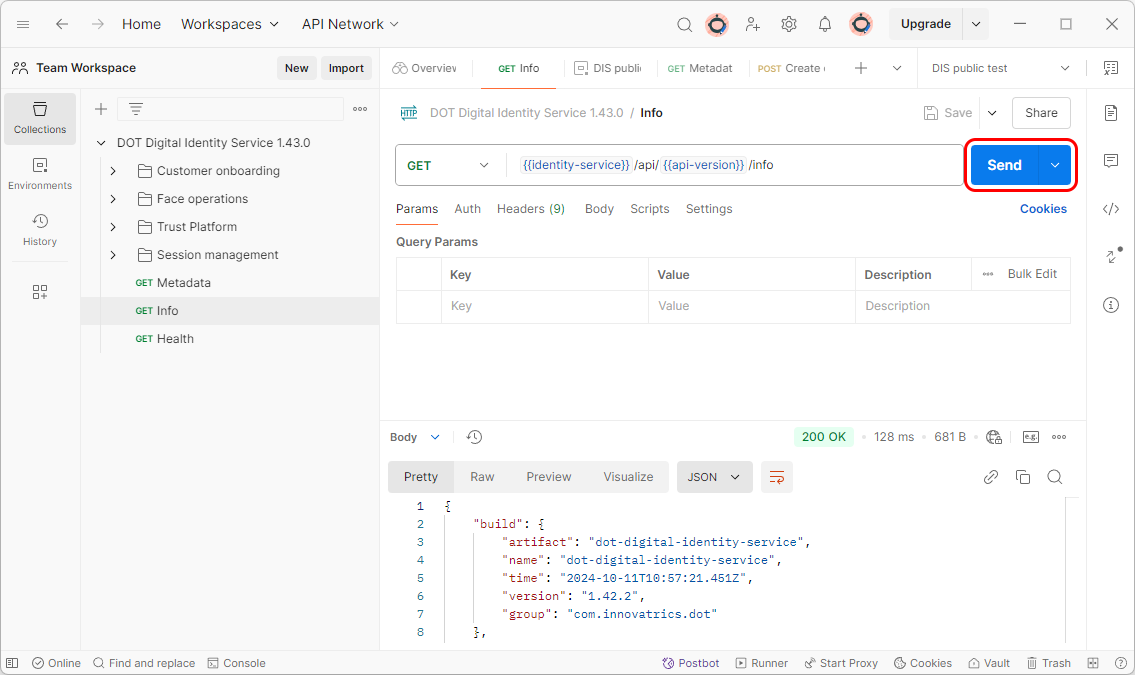This screenshot has height=675, width=1135.
Task: Switch to the Headers tab
Action: click(x=531, y=209)
